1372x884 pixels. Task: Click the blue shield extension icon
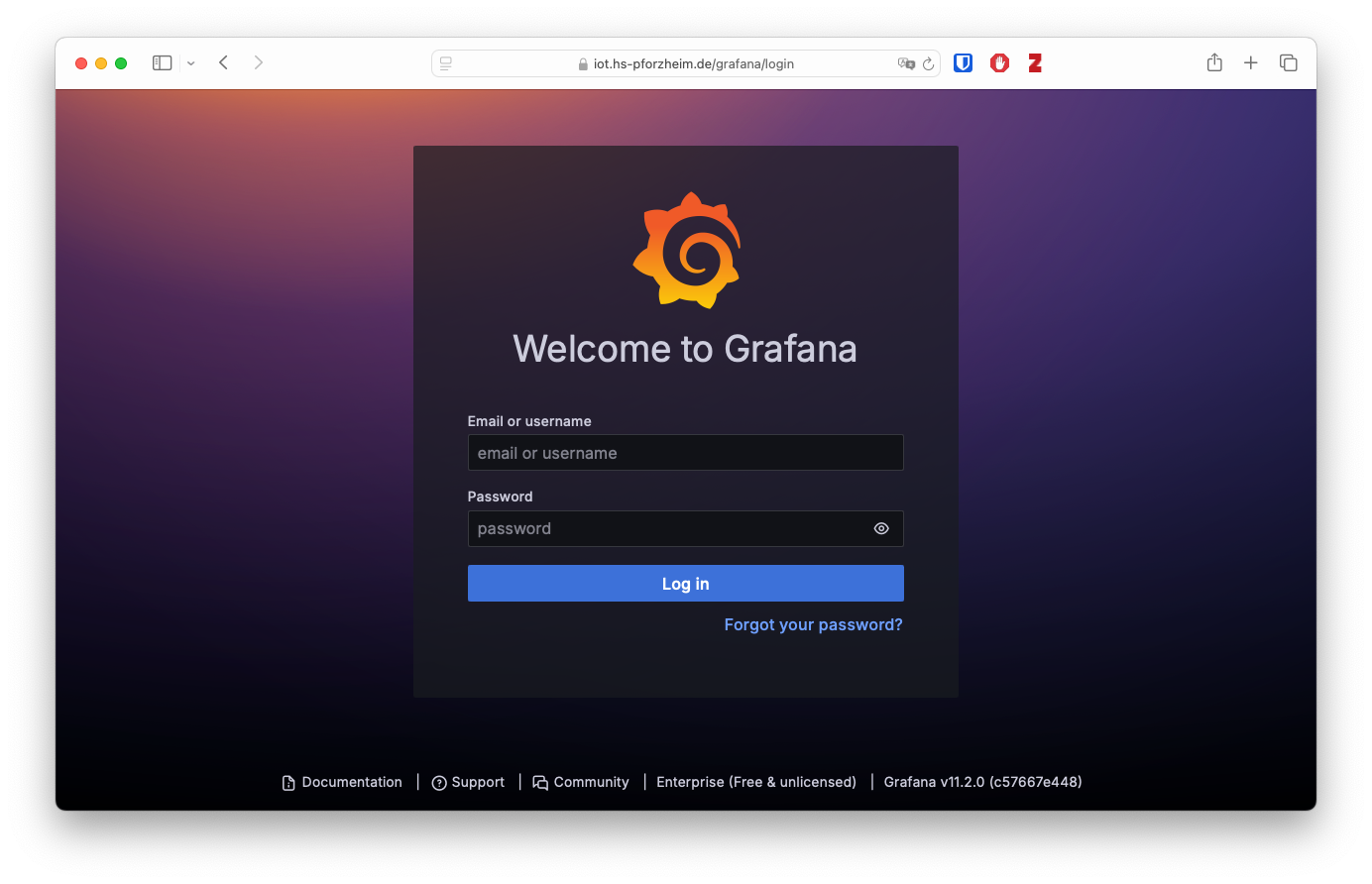[963, 62]
